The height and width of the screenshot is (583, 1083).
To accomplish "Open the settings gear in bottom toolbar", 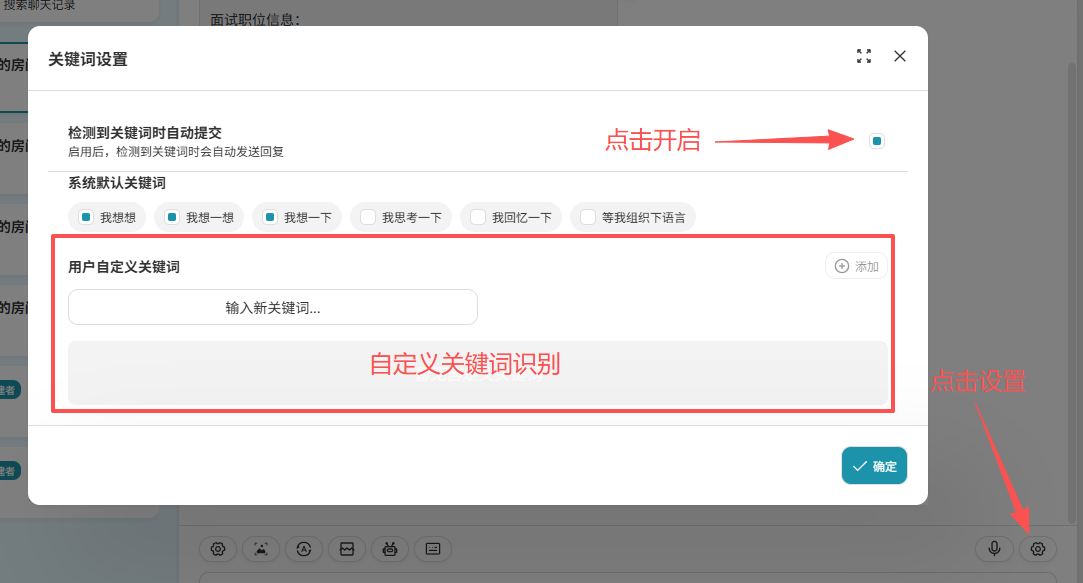I will coord(218,549).
